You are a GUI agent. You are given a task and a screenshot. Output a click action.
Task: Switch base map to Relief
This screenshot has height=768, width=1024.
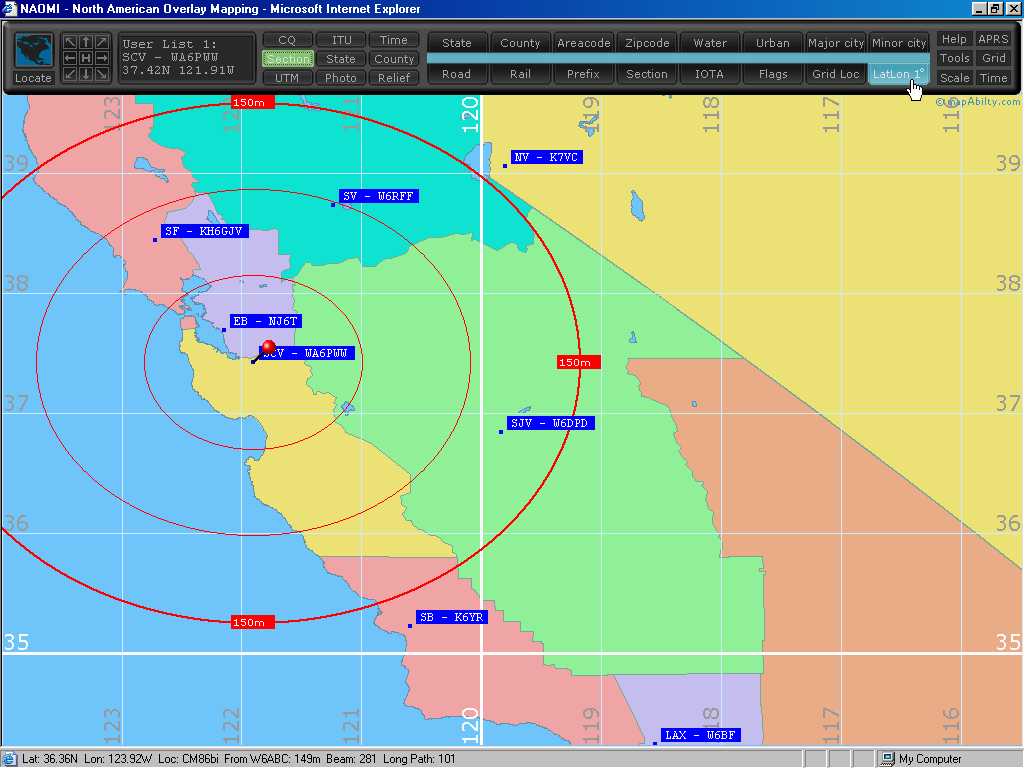(x=394, y=78)
